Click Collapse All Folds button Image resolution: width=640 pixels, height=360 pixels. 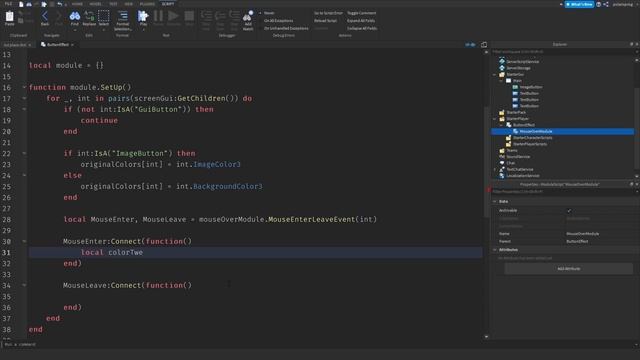pos(362,28)
